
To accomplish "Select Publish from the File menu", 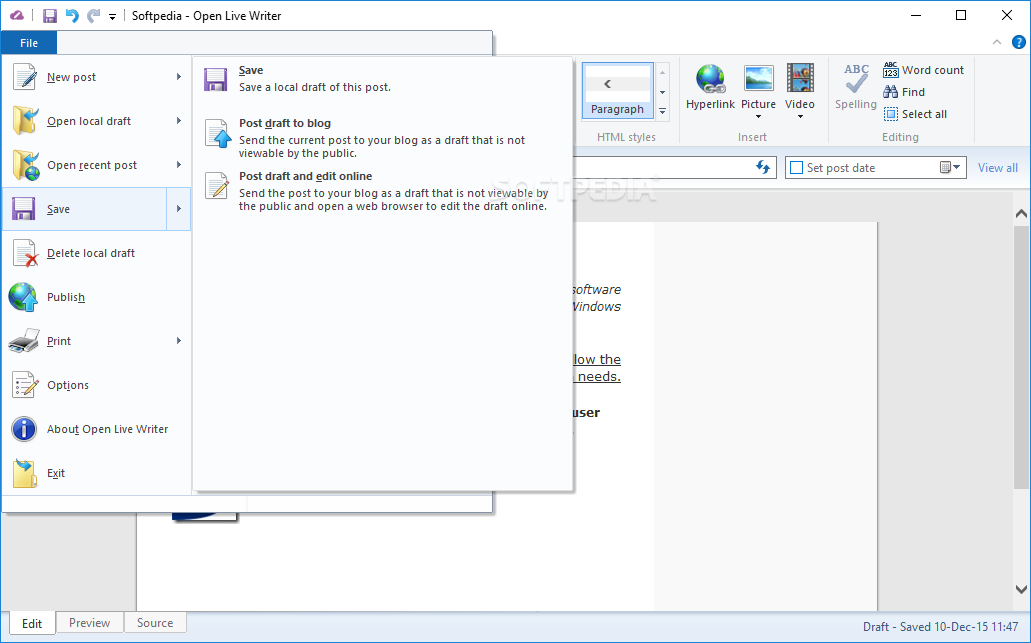I will point(97,297).
